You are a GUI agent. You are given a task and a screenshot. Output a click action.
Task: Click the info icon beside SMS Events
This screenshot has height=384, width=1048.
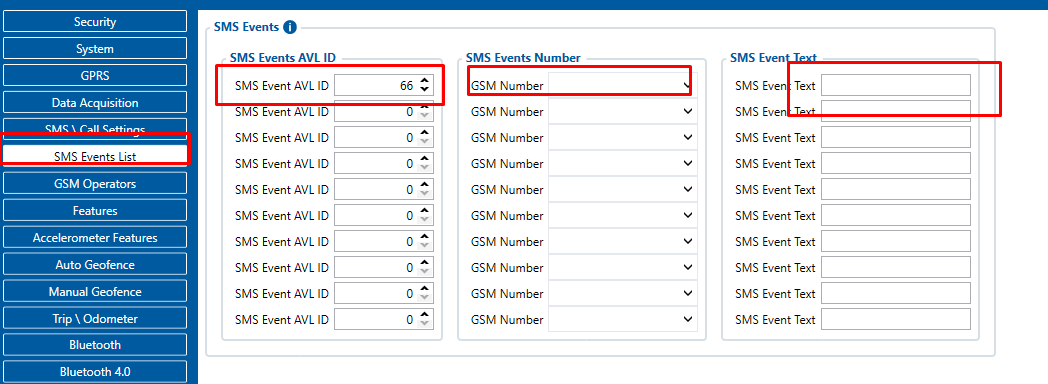tap(289, 27)
